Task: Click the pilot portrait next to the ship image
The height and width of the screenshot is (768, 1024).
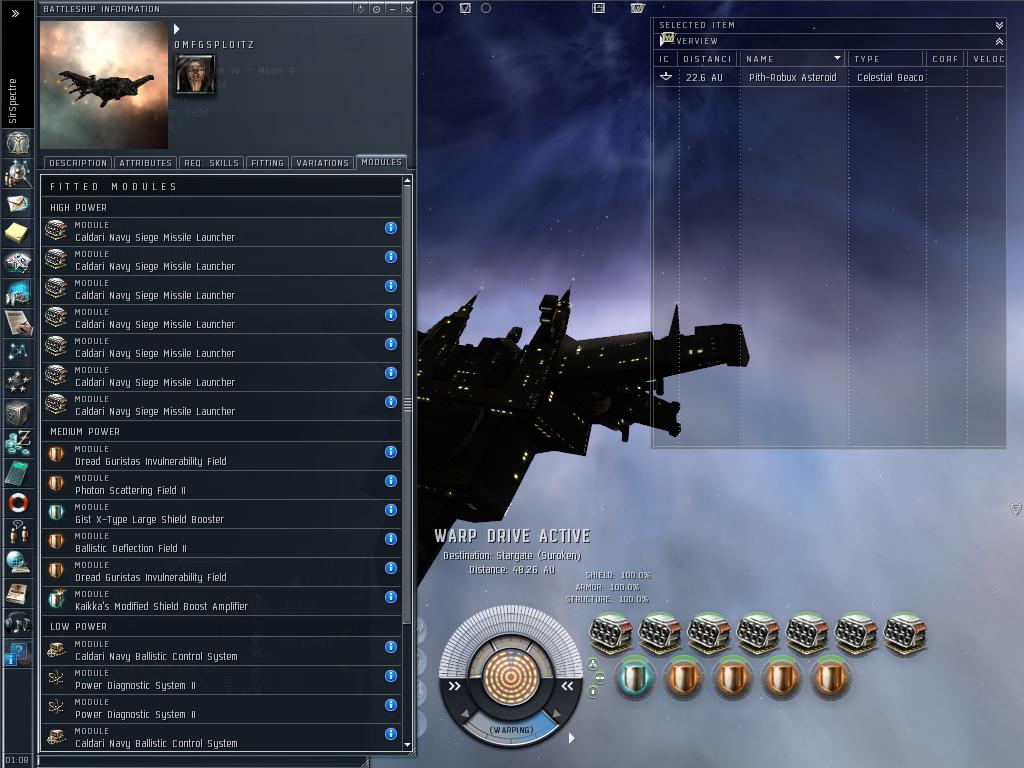Action: click(195, 74)
